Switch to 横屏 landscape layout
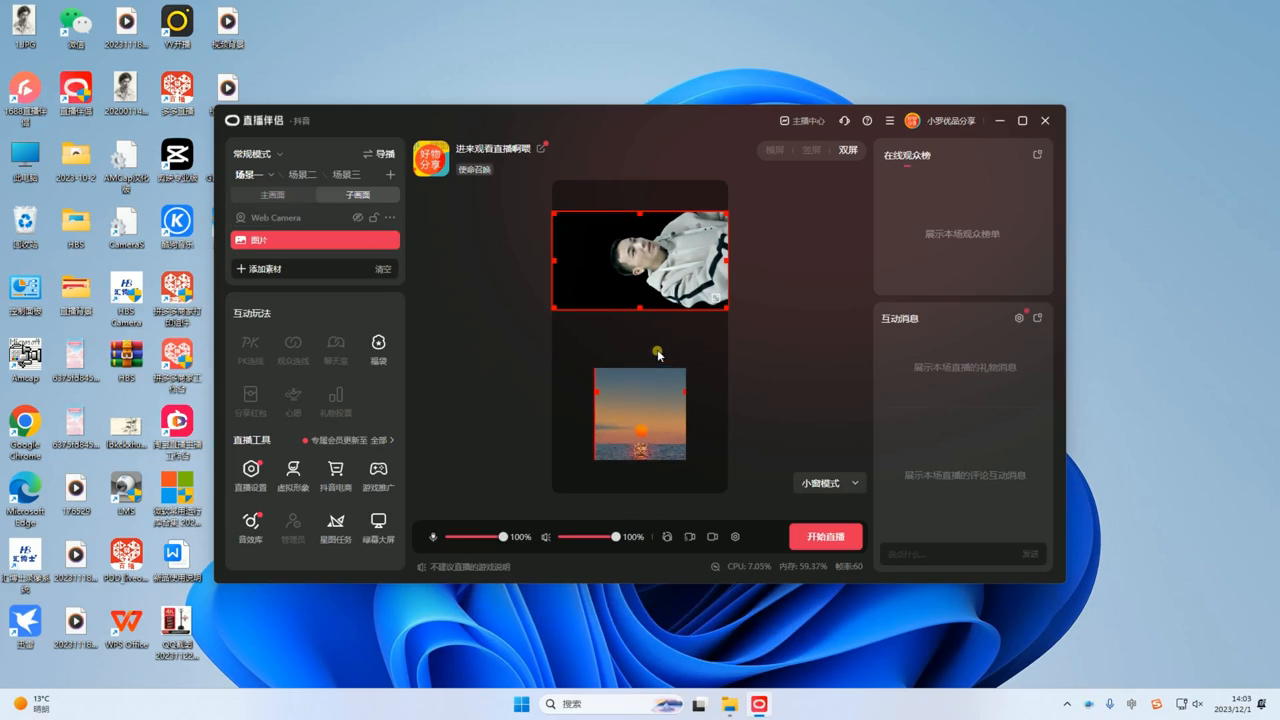Viewport: 1280px width, 720px height. 775,150
